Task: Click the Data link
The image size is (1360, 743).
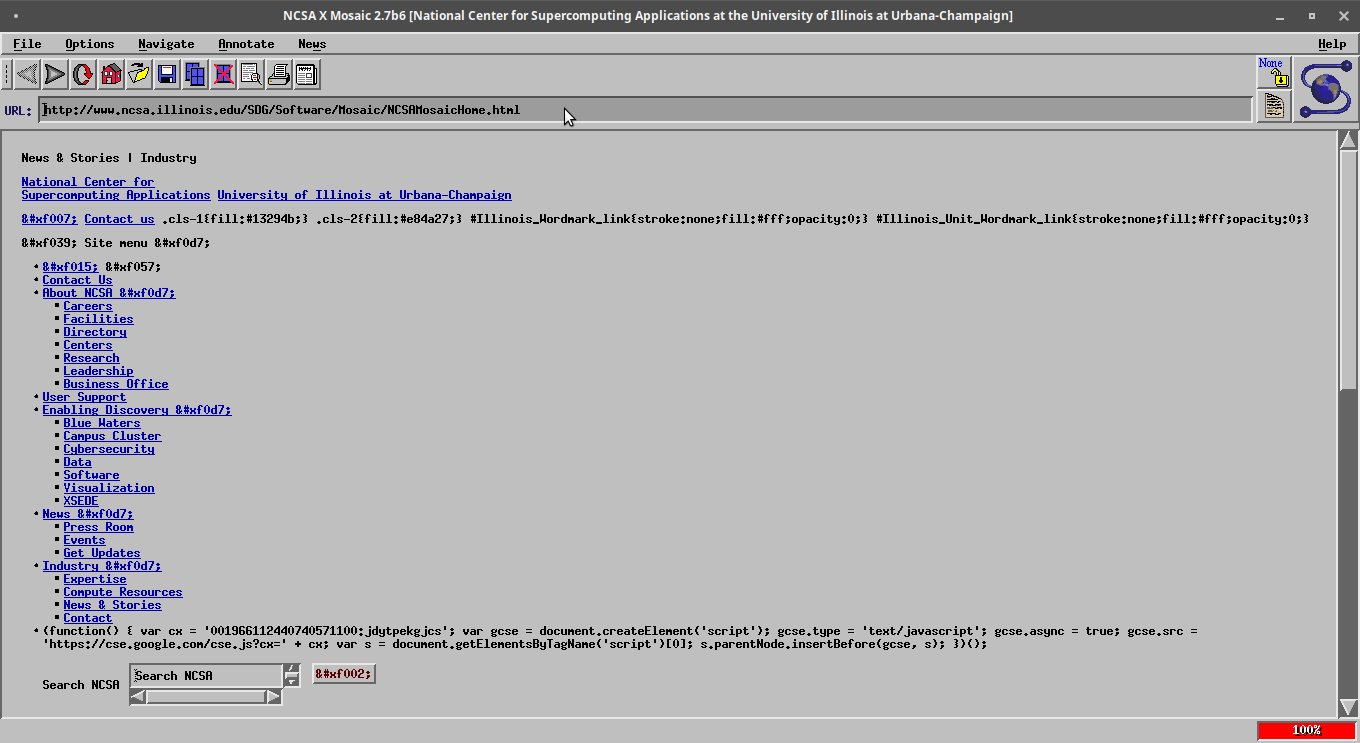Action: [x=77, y=462]
